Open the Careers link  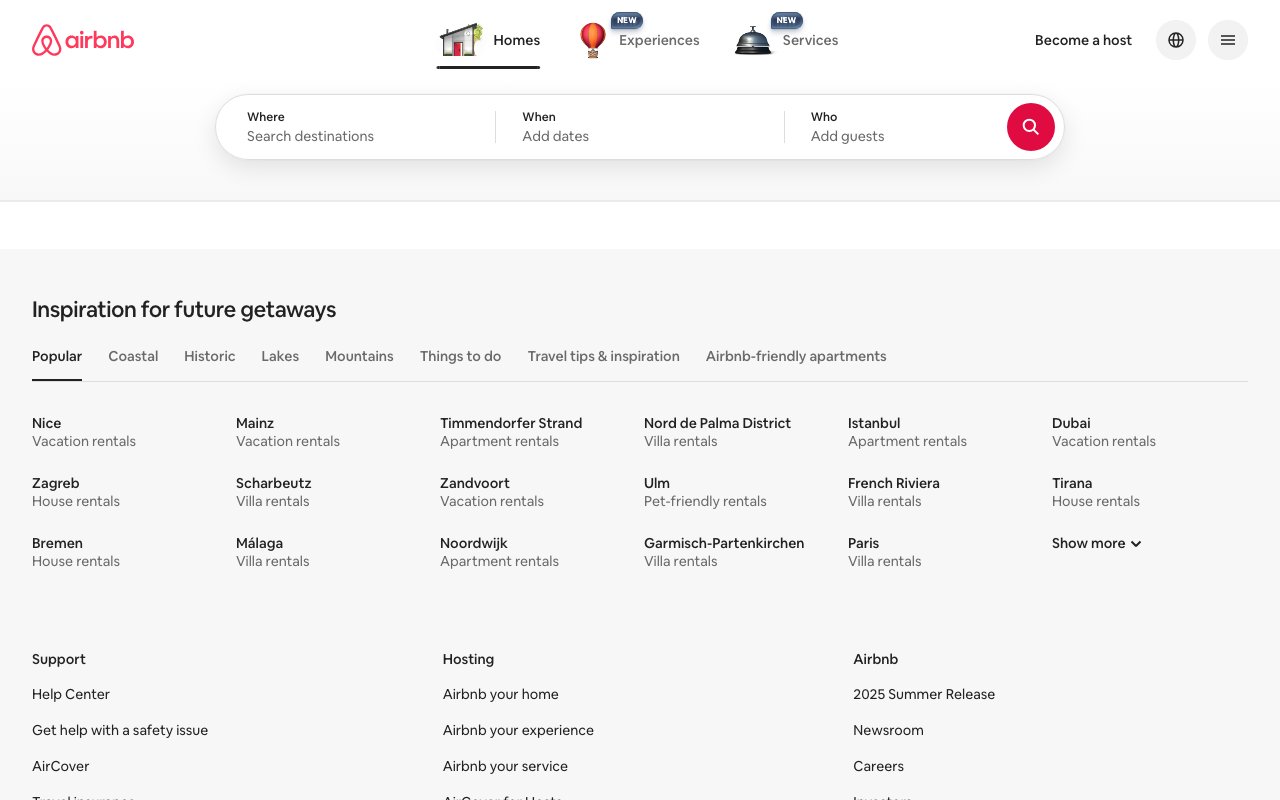878,766
